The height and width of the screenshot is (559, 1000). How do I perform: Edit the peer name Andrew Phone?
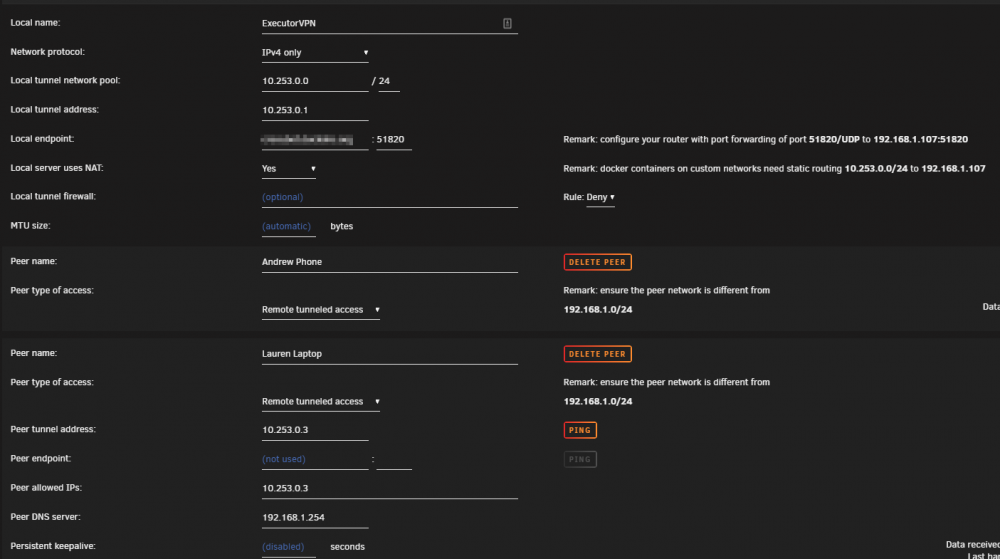coord(390,262)
